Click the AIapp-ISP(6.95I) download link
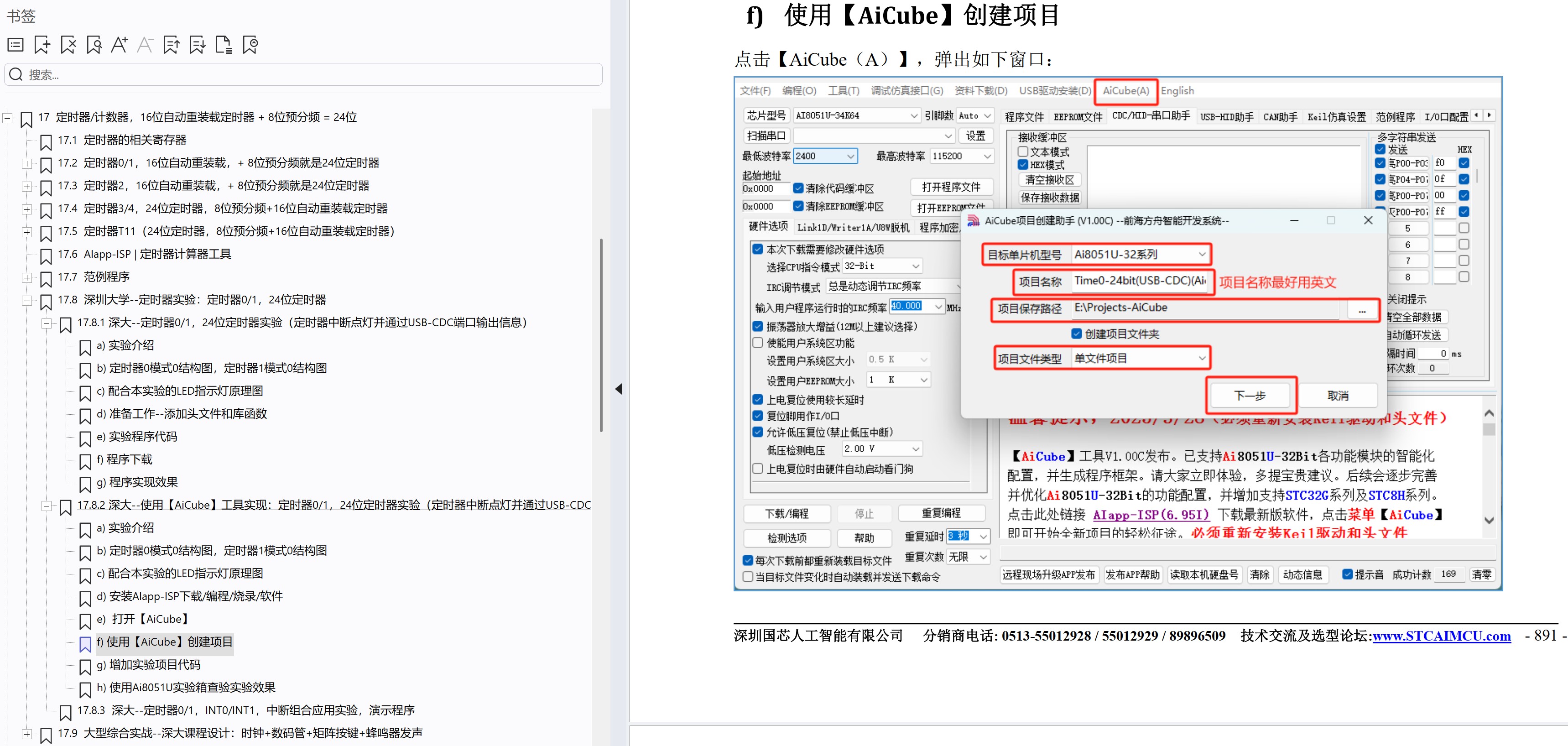Image resolution: width=1568 pixels, height=746 pixels. pyautogui.click(x=1151, y=515)
